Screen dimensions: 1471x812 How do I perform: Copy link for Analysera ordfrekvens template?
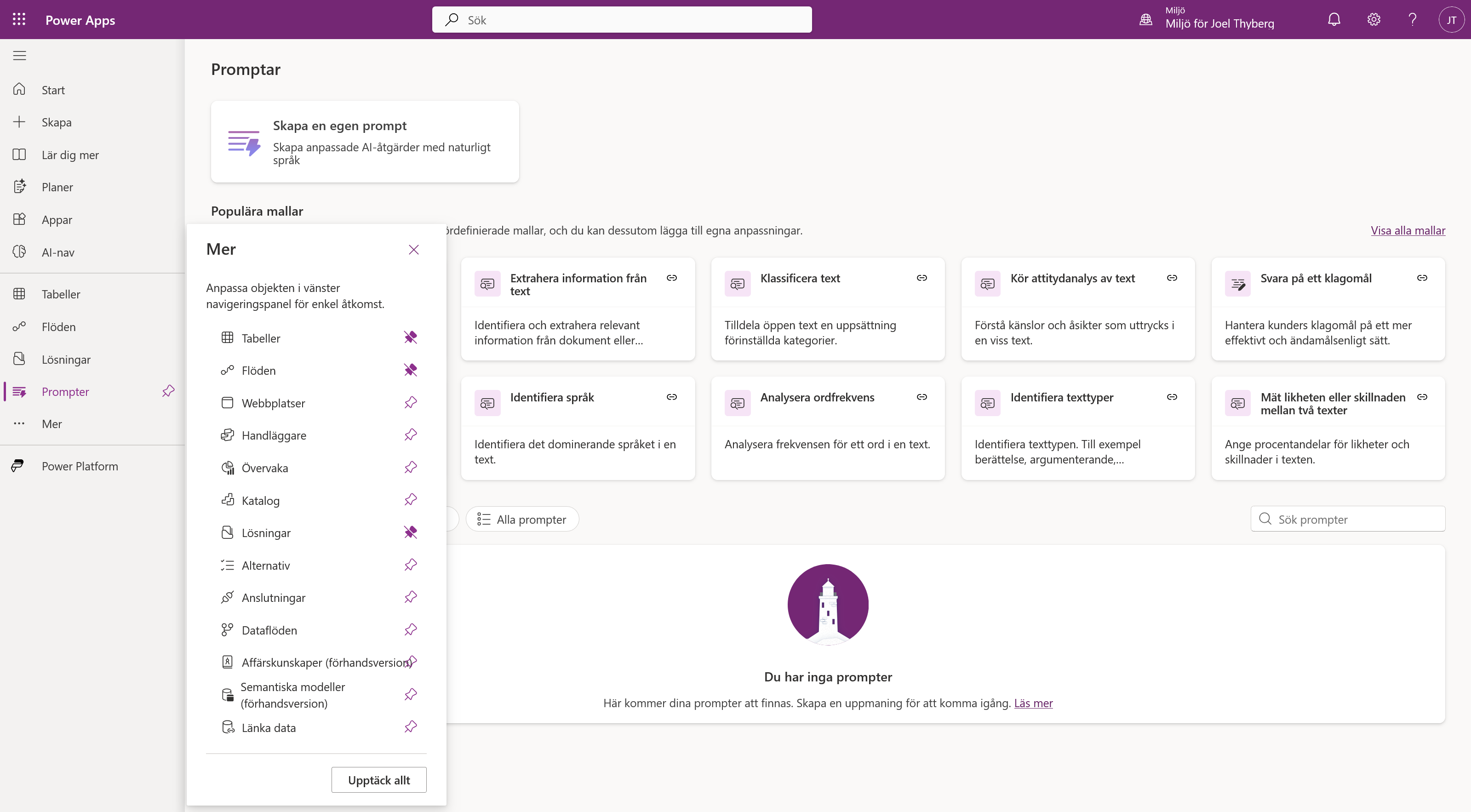(922, 397)
